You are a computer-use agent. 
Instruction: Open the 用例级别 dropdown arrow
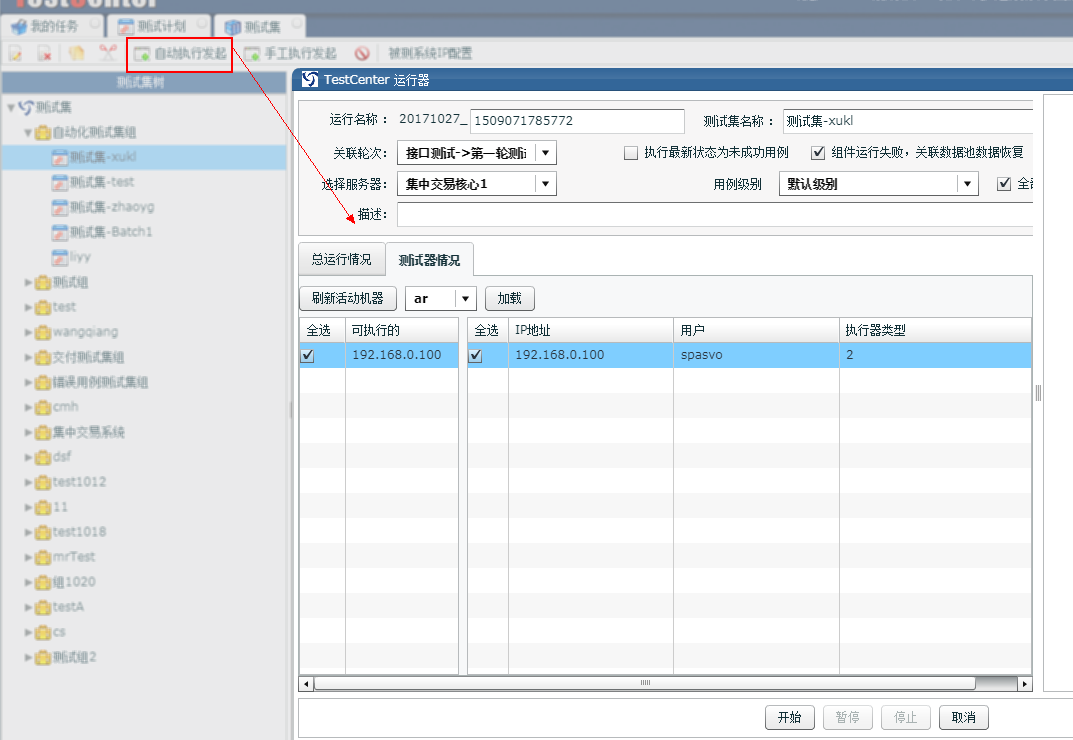click(967, 184)
